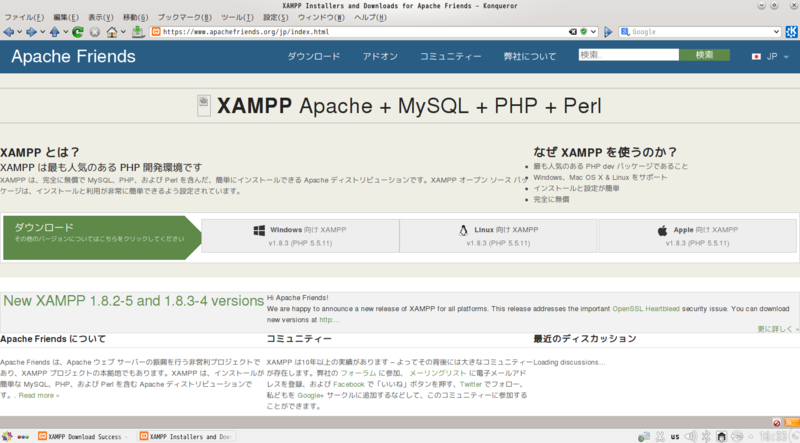Click the KDE logo throbber icon

tap(792, 32)
